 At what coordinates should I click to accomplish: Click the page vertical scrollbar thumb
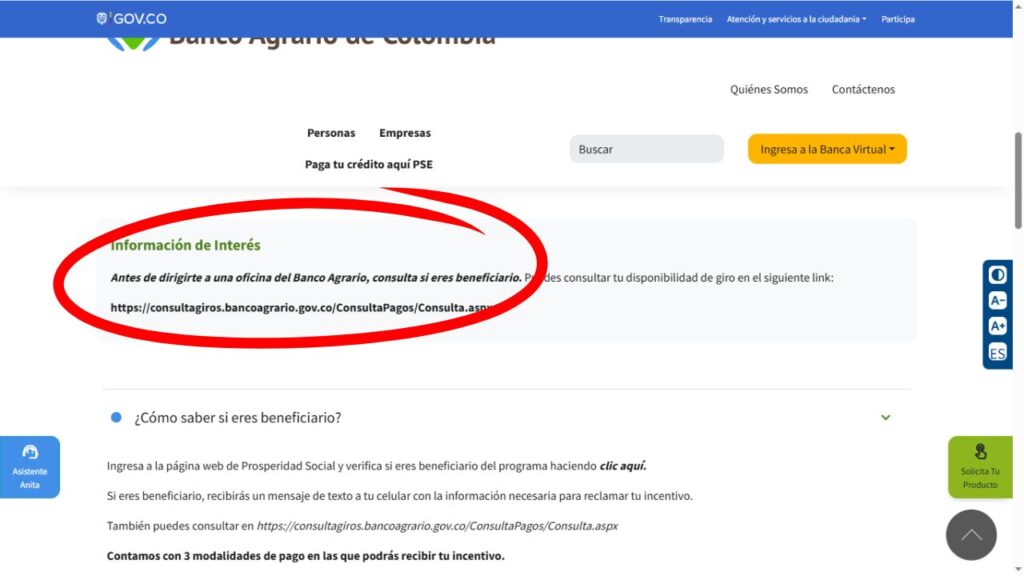click(x=1018, y=180)
